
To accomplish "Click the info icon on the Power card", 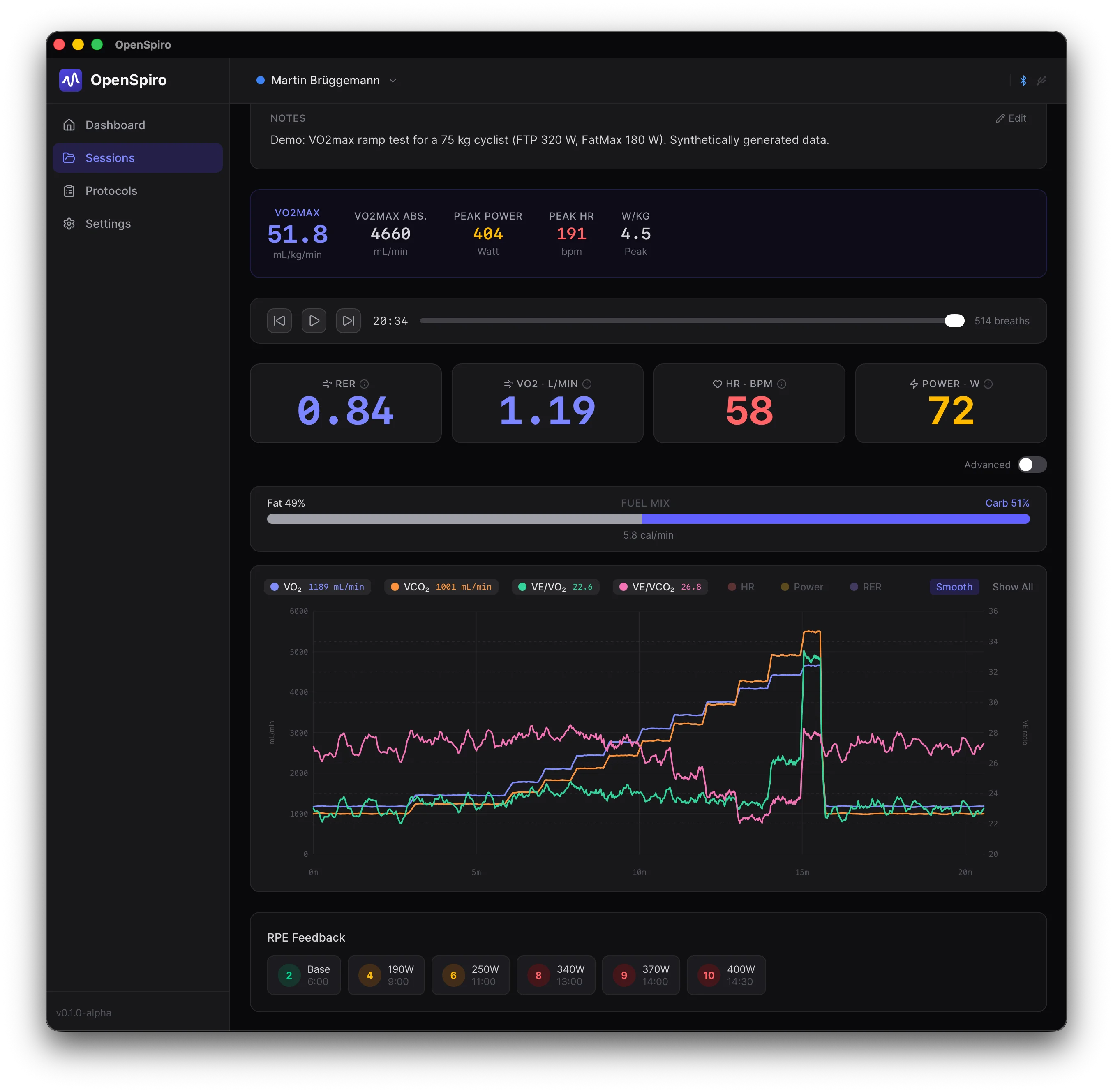I will [x=988, y=384].
